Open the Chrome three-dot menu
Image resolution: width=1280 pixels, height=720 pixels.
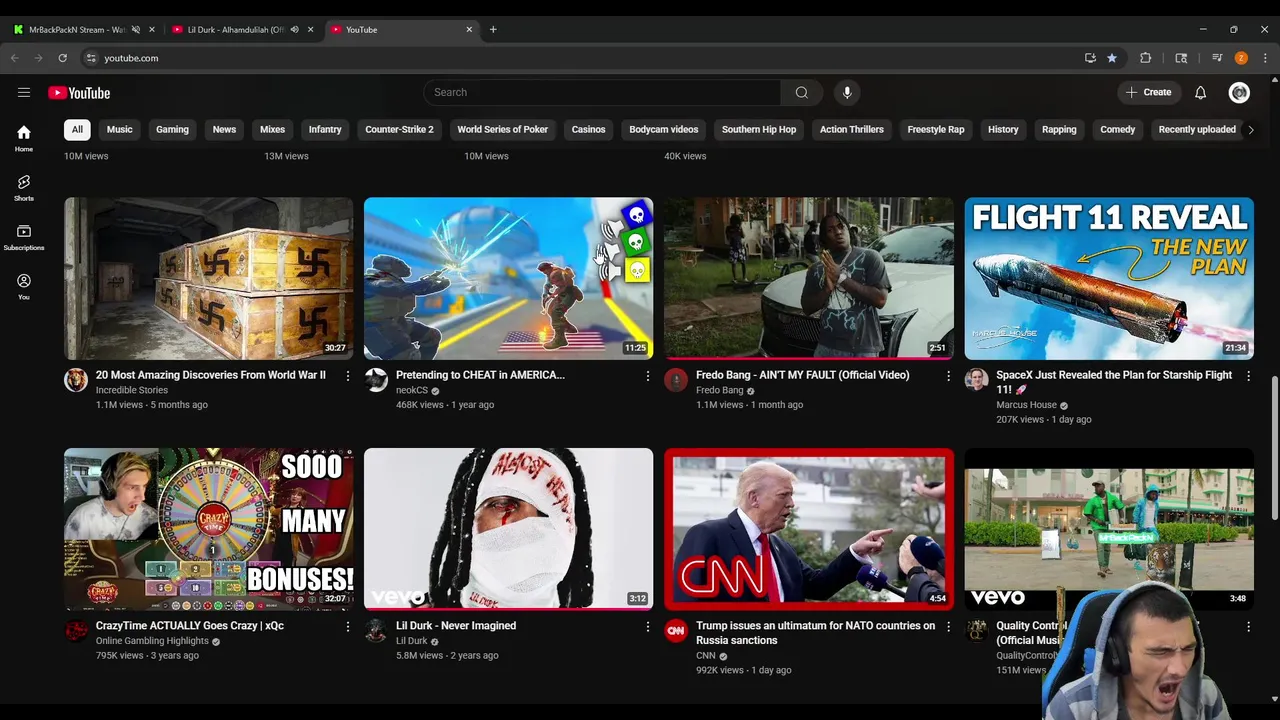pyautogui.click(x=1265, y=58)
